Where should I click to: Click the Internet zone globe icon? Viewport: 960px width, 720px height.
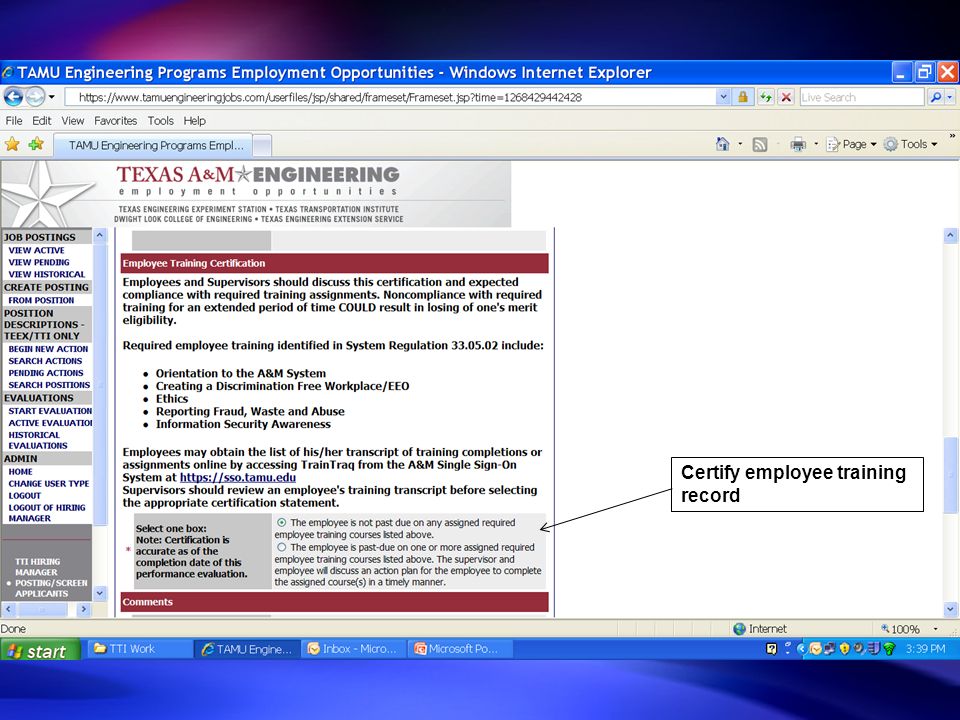[740, 629]
